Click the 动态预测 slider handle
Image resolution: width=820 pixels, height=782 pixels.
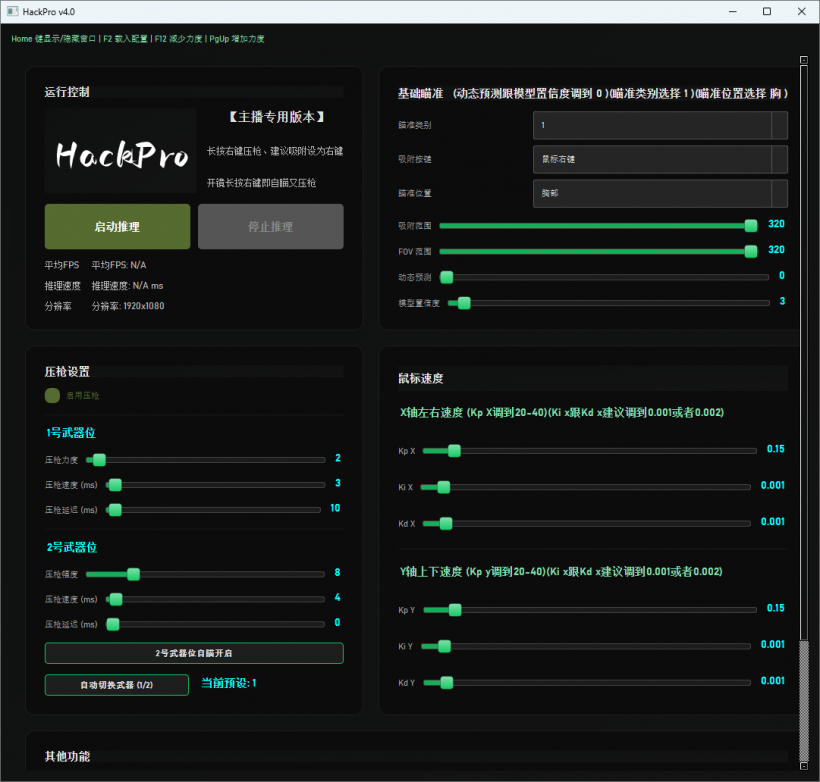(447, 277)
